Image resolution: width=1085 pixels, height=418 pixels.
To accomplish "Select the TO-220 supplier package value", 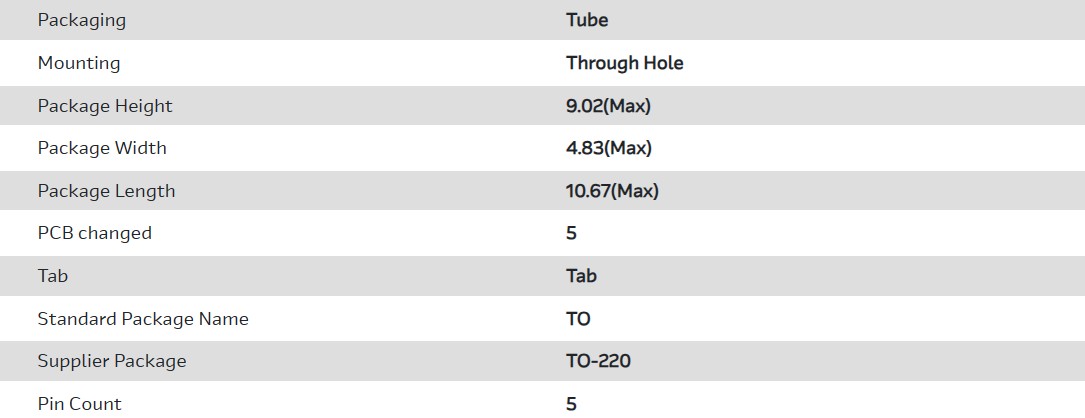I will pyautogui.click(x=598, y=361).
